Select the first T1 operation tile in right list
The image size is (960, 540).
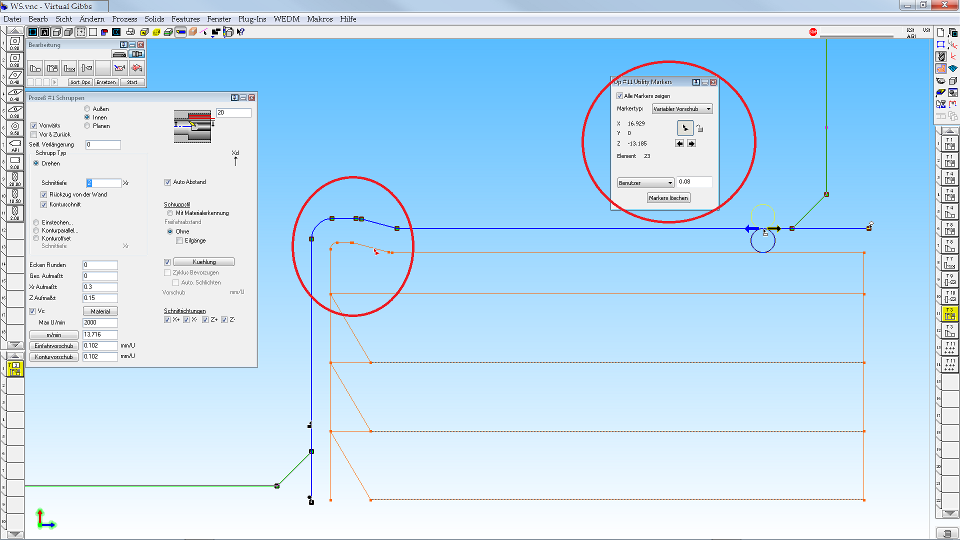click(950, 144)
